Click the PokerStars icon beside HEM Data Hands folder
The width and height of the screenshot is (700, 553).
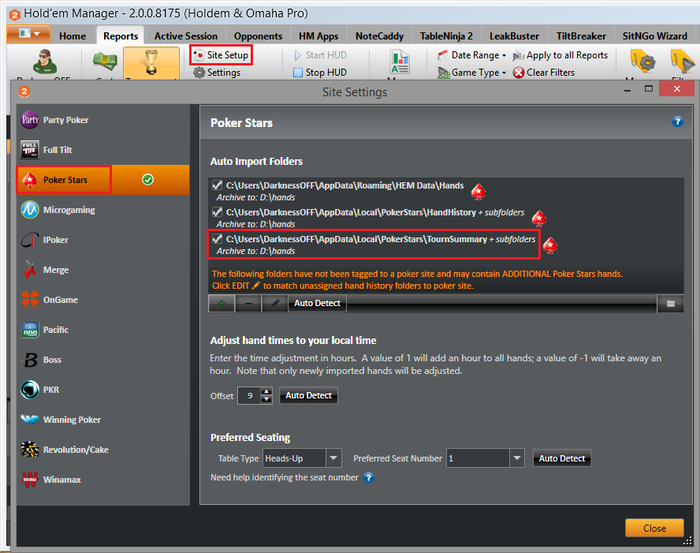(479, 191)
